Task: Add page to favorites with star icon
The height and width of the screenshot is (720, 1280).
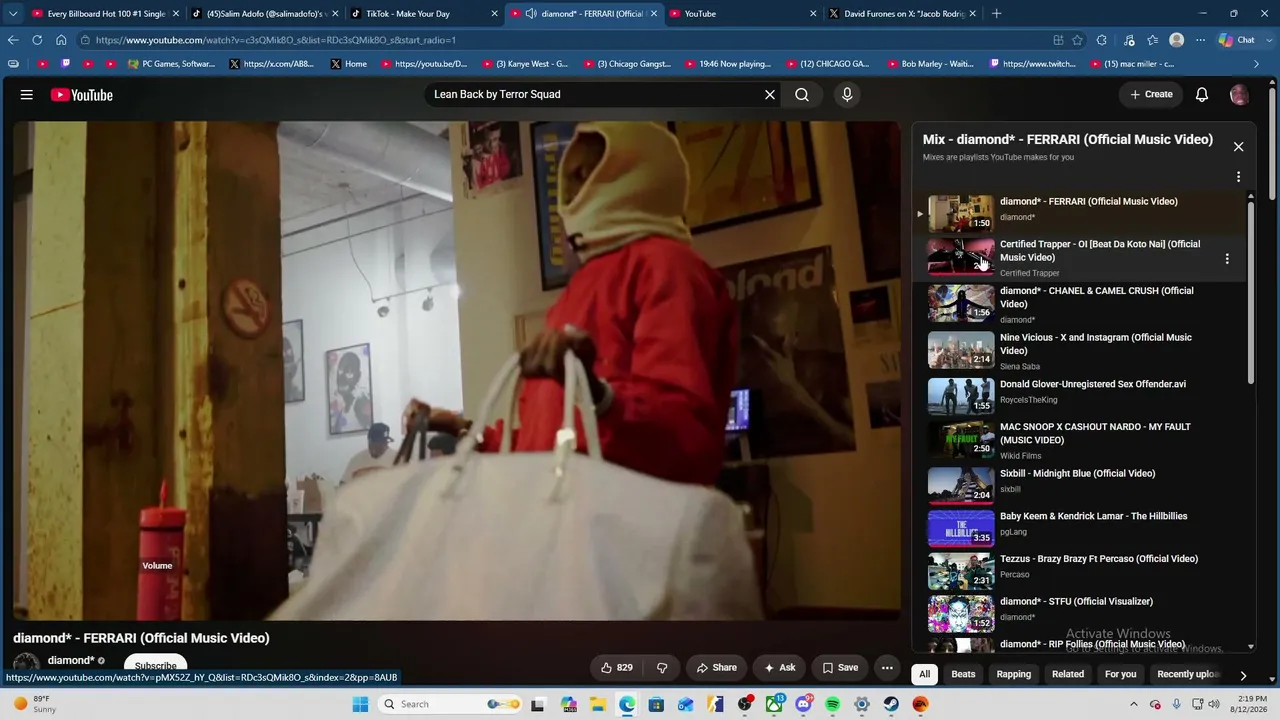Action: (x=1077, y=40)
